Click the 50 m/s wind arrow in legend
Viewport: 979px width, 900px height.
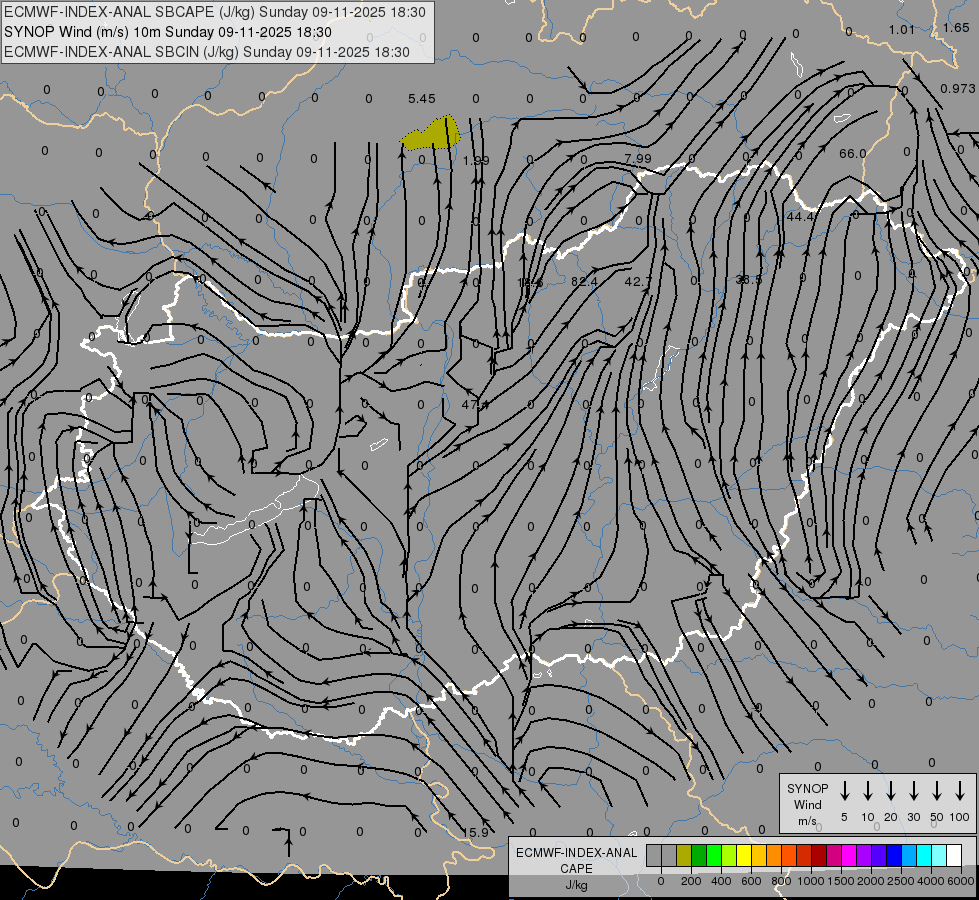click(x=937, y=790)
